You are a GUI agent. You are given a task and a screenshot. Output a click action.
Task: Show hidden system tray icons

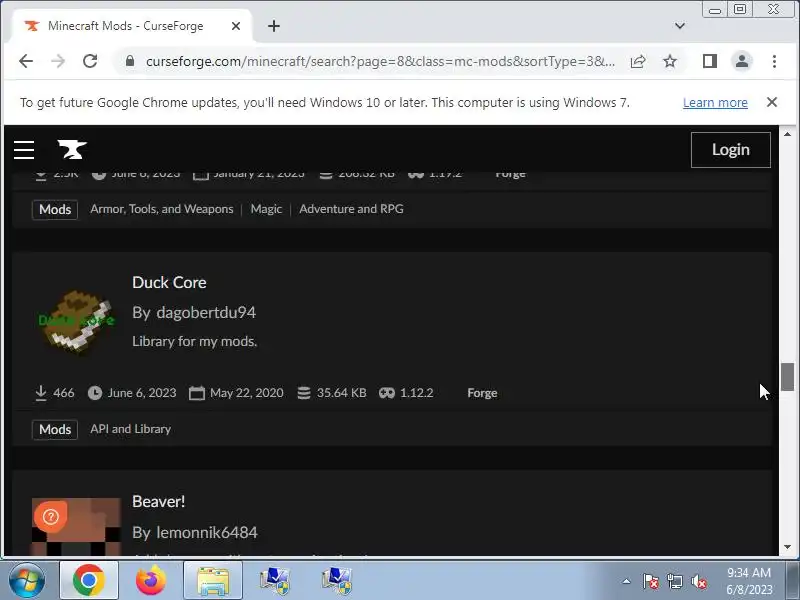627,581
